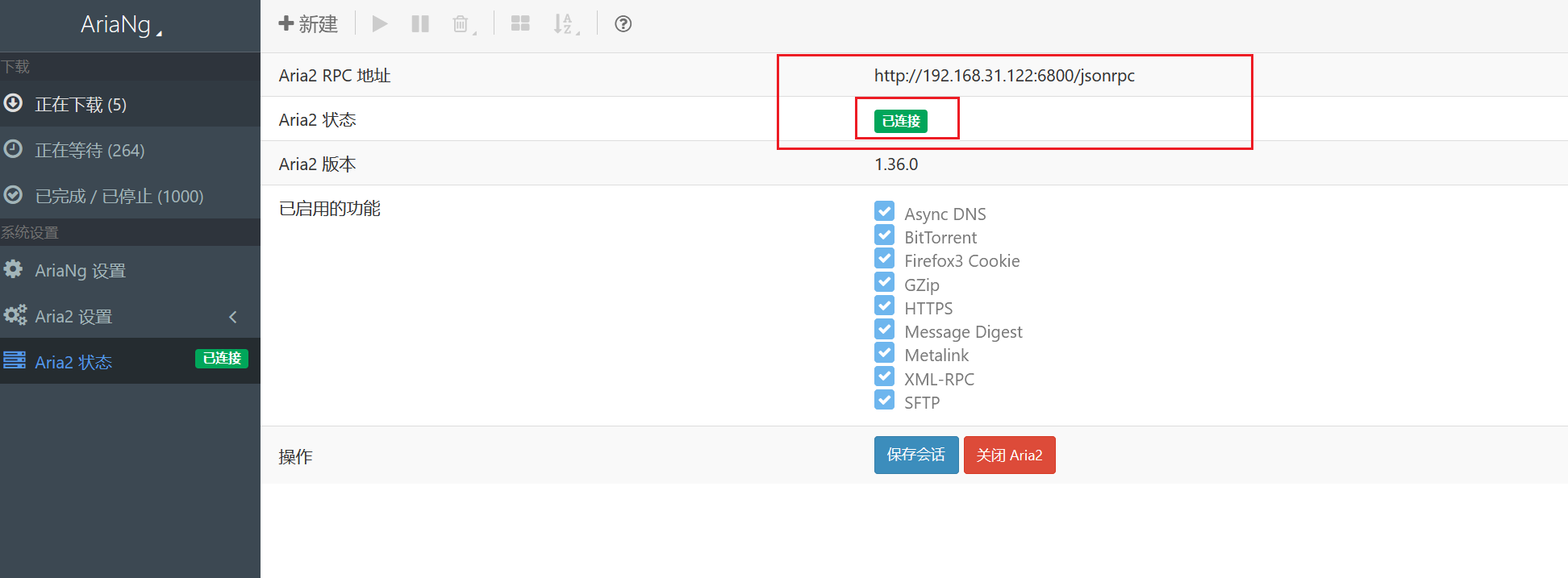Click the 操作 row label
This screenshot has height=578, width=1568.
click(295, 457)
